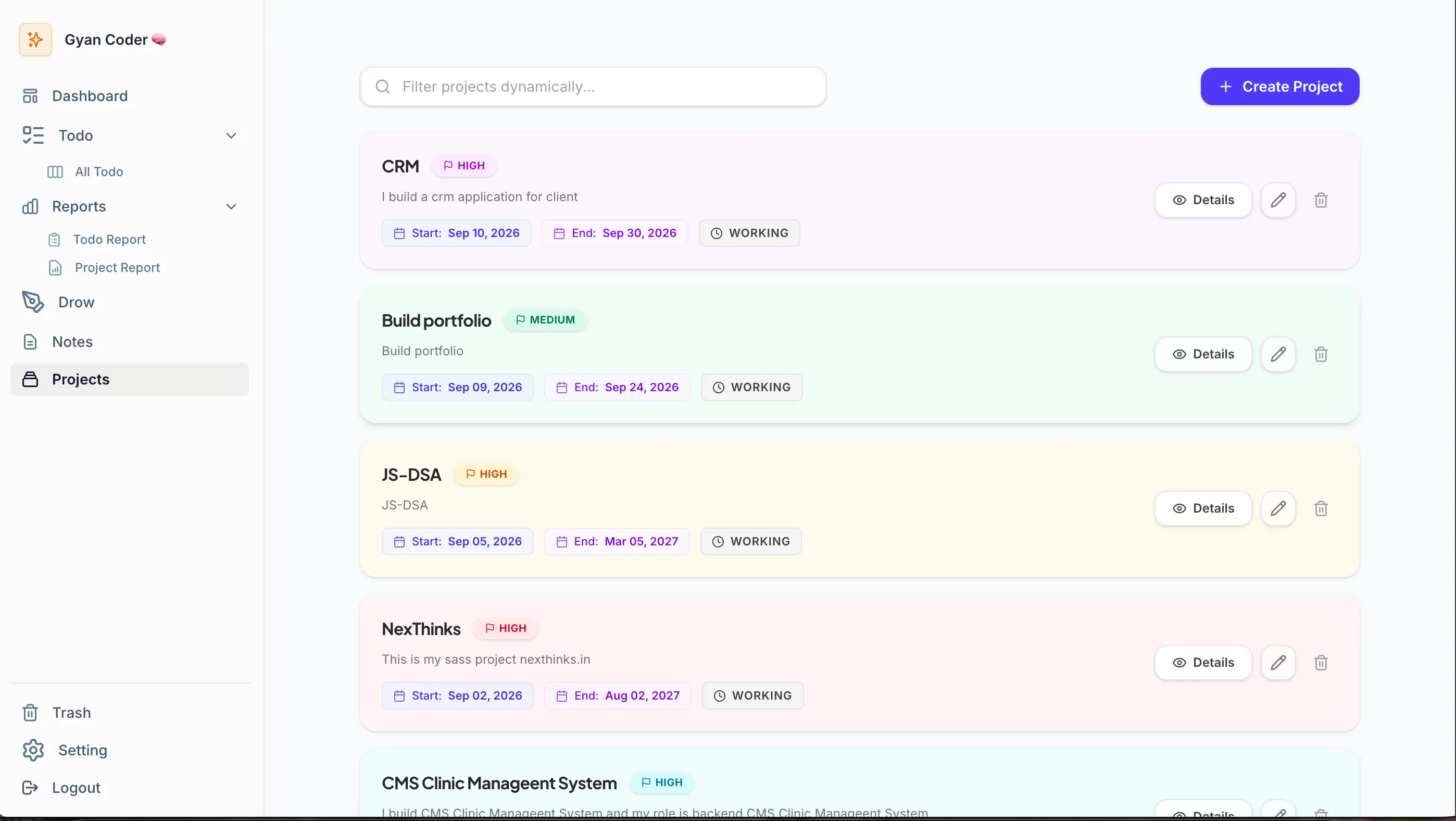Click the NexThinks WORKING status badge

(753, 696)
